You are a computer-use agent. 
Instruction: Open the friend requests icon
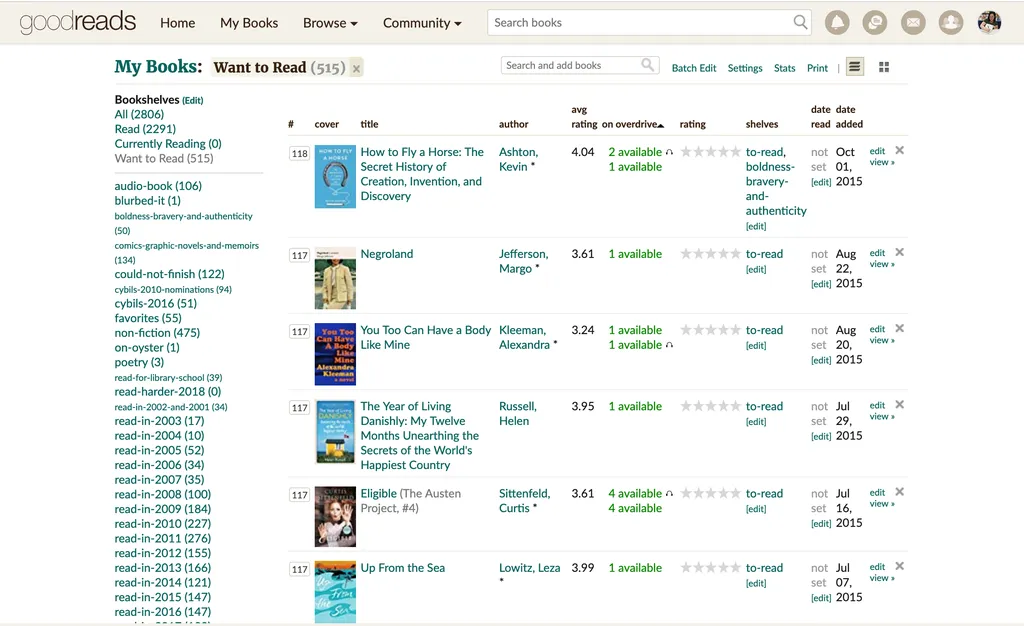click(951, 23)
